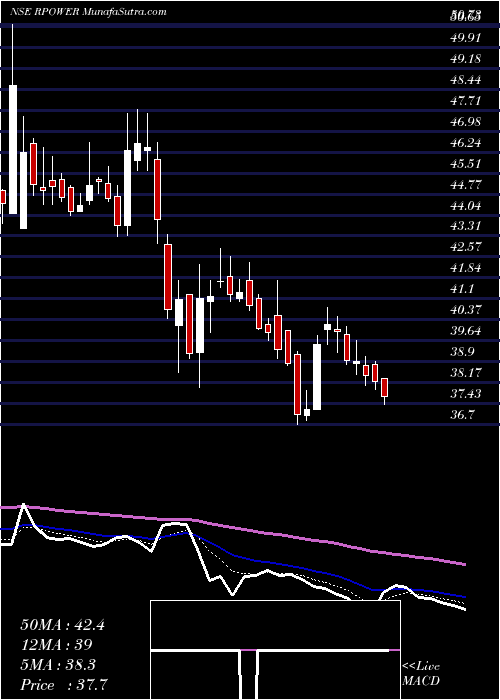Click the <<Live MACD label
500x700 pixels.
click(x=421, y=674)
